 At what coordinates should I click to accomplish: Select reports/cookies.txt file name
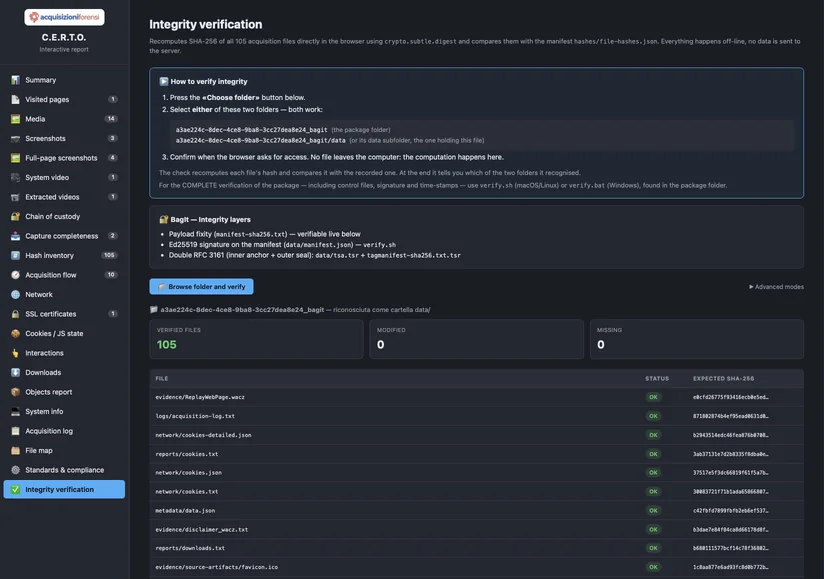(187, 454)
